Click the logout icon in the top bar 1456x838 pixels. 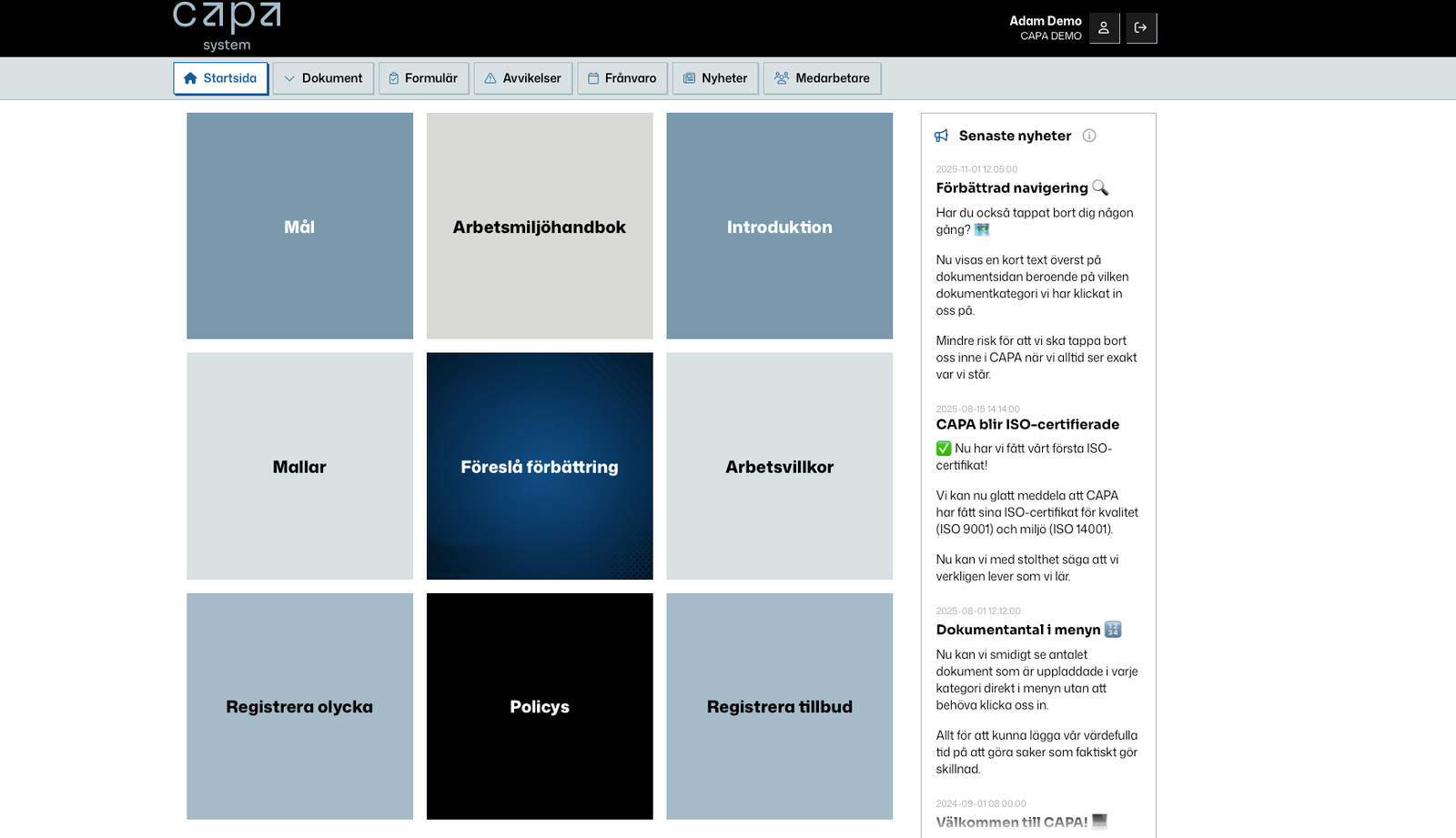coord(1142,27)
